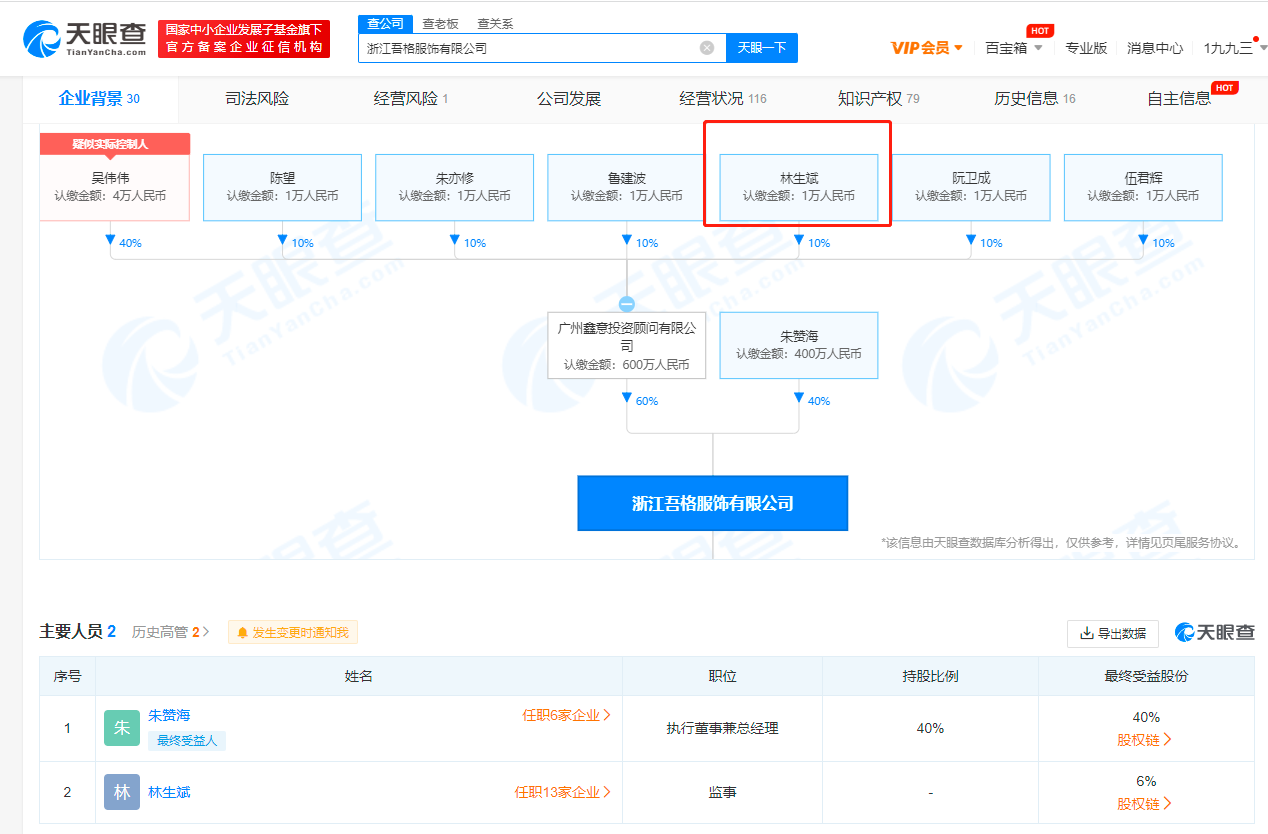Expand 任职6家企业 for 朱赞海

pos(566,715)
